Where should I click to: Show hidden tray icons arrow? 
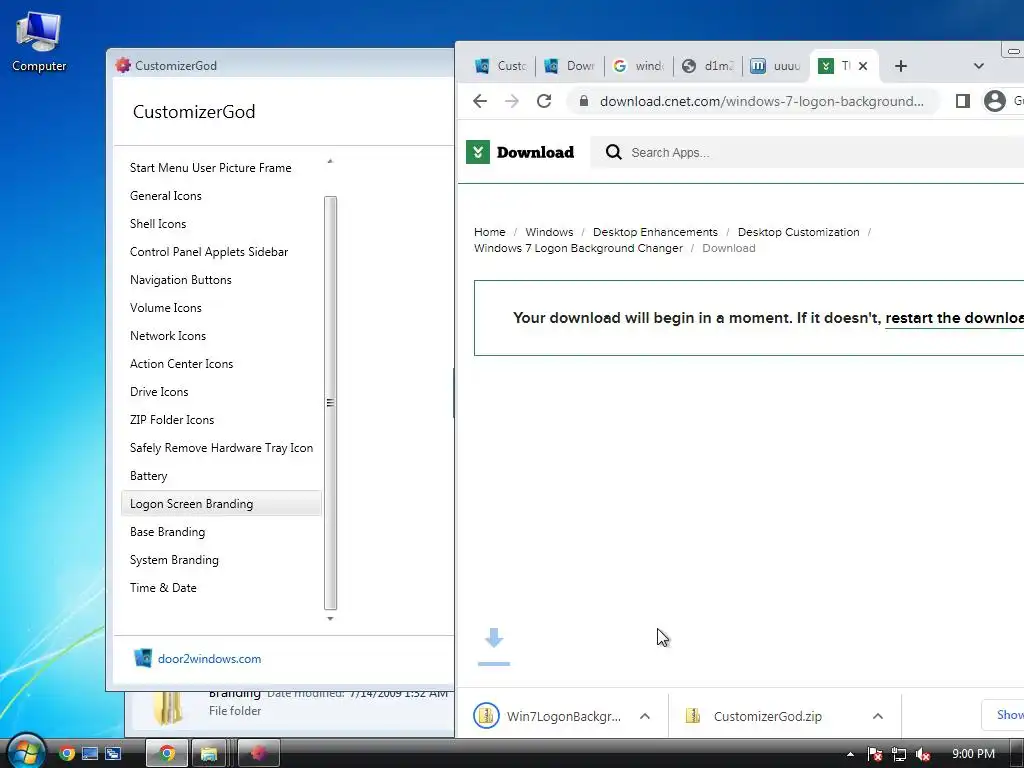pyautogui.click(x=850, y=754)
